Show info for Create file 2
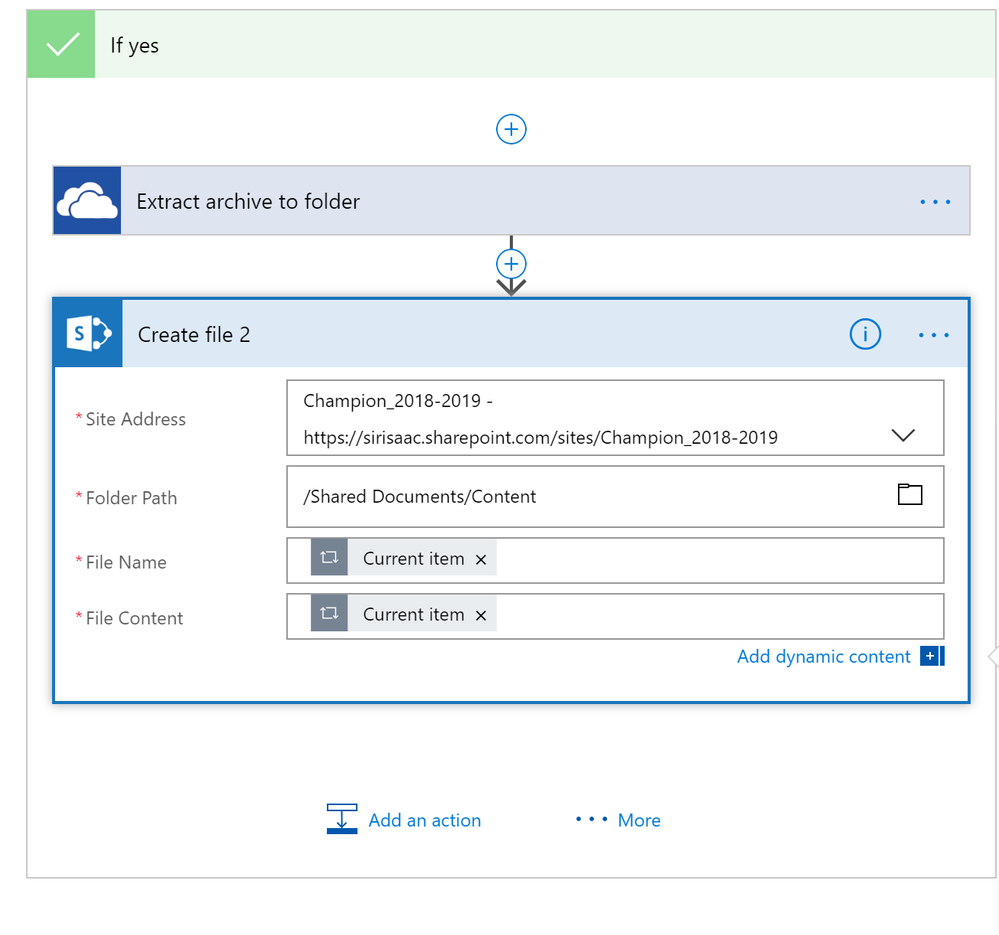999x935 pixels. pos(865,334)
